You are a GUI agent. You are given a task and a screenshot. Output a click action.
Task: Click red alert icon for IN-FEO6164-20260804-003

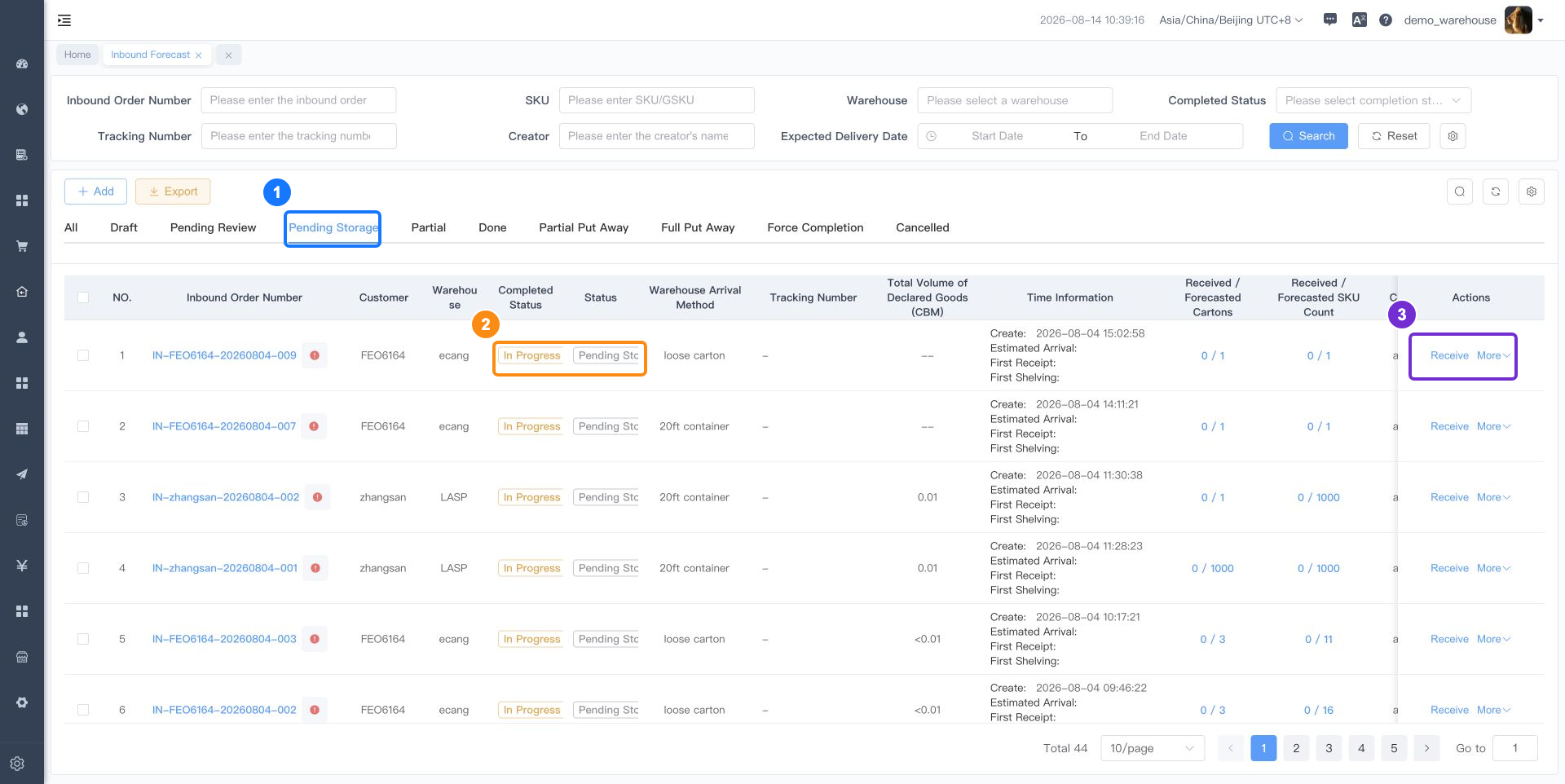[x=315, y=639]
